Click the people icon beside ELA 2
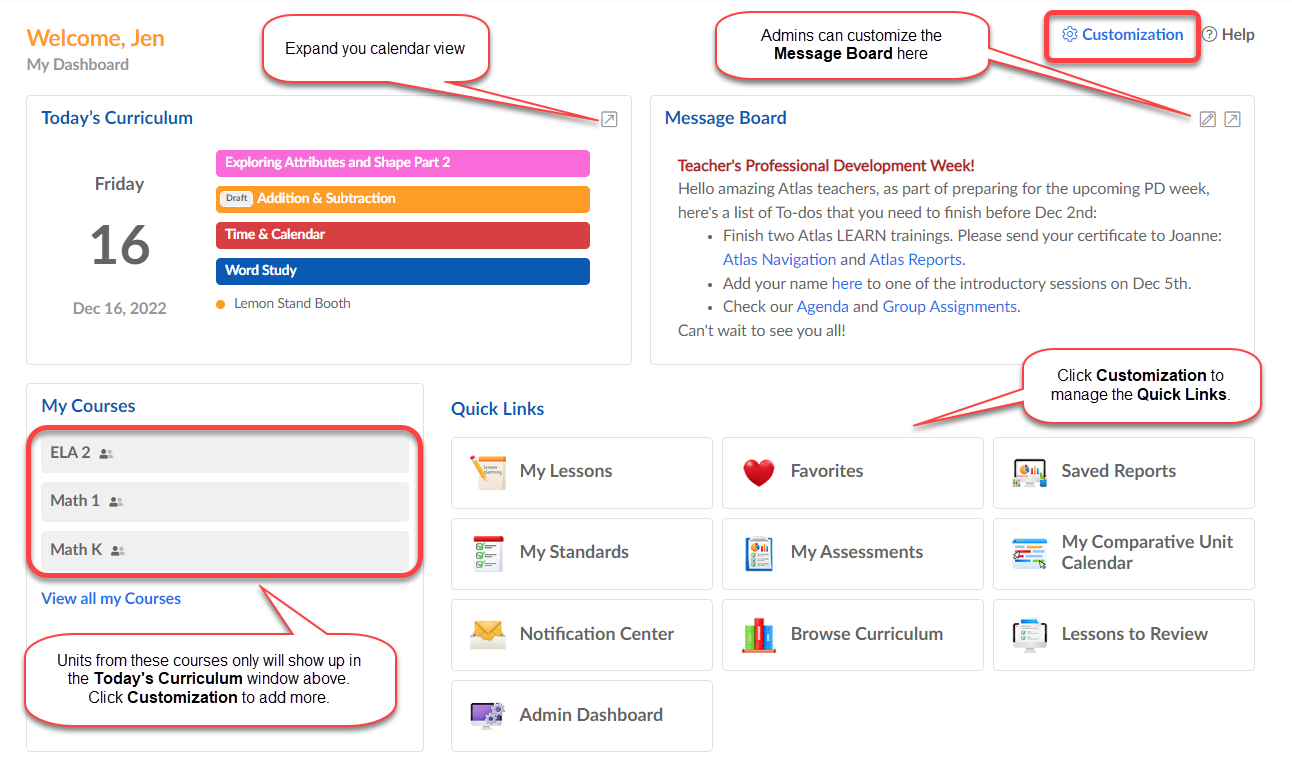The height and width of the screenshot is (773, 1292). click(x=106, y=454)
